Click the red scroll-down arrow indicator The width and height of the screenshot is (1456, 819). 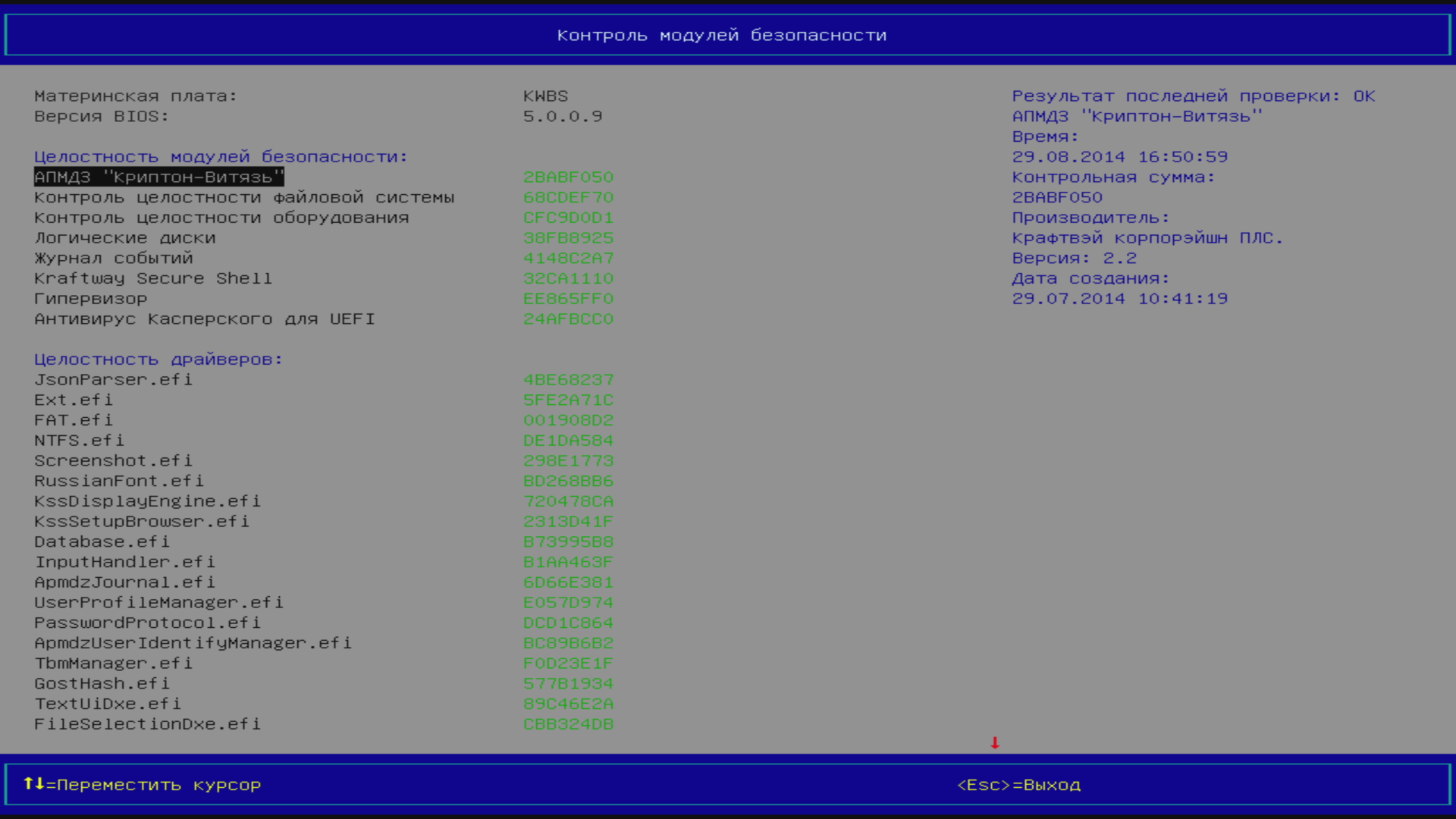click(x=994, y=742)
